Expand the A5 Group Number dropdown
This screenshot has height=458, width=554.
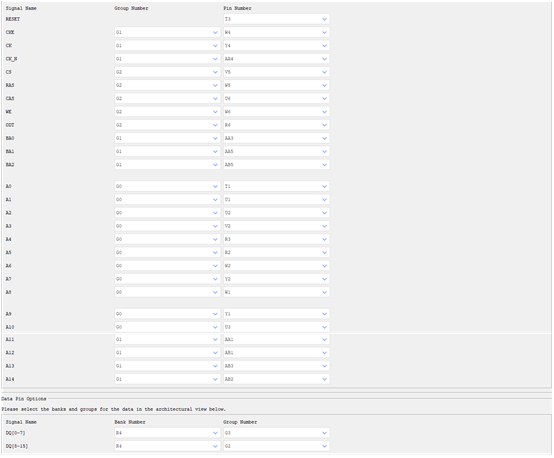point(167,253)
